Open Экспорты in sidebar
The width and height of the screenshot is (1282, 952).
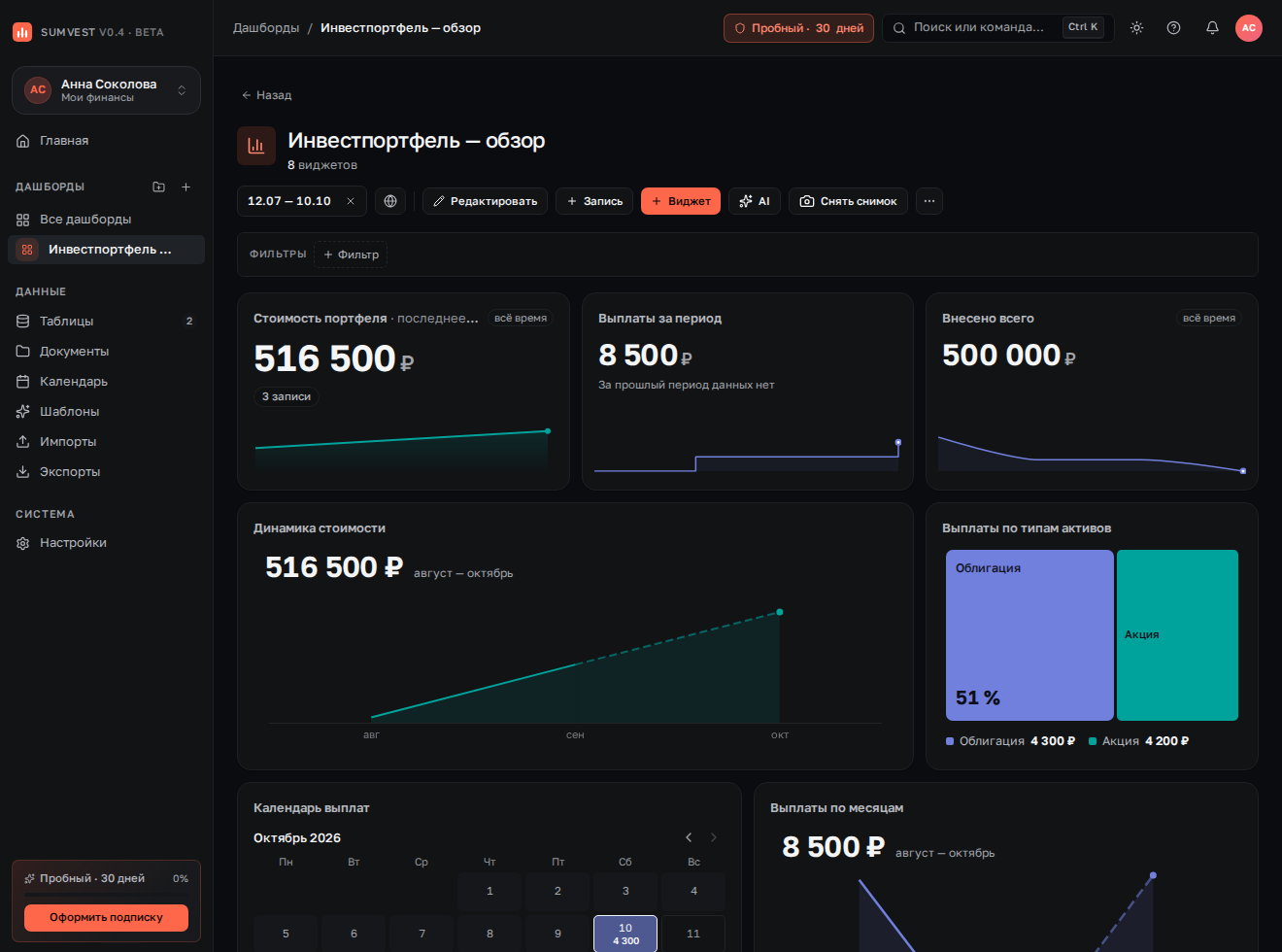click(x=107, y=471)
